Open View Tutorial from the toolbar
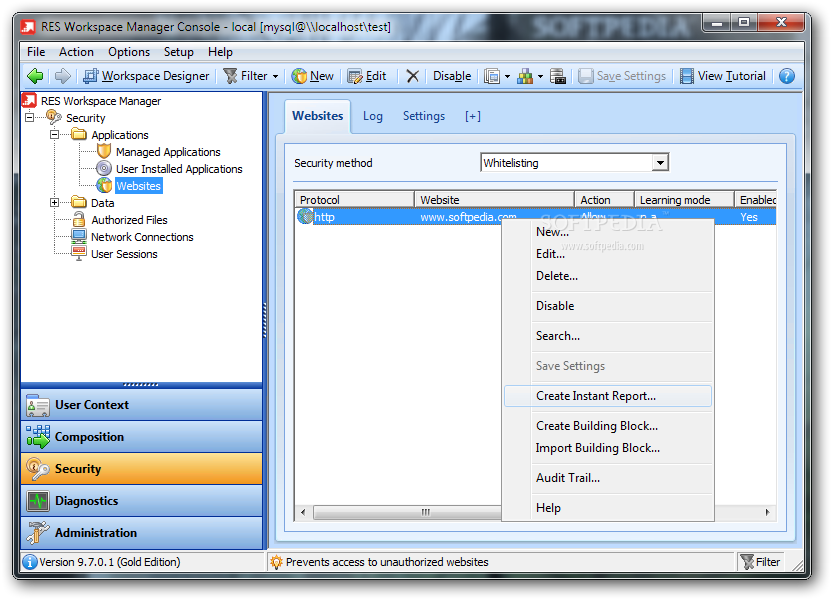This screenshot has height=600, width=832. coord(723,76)
